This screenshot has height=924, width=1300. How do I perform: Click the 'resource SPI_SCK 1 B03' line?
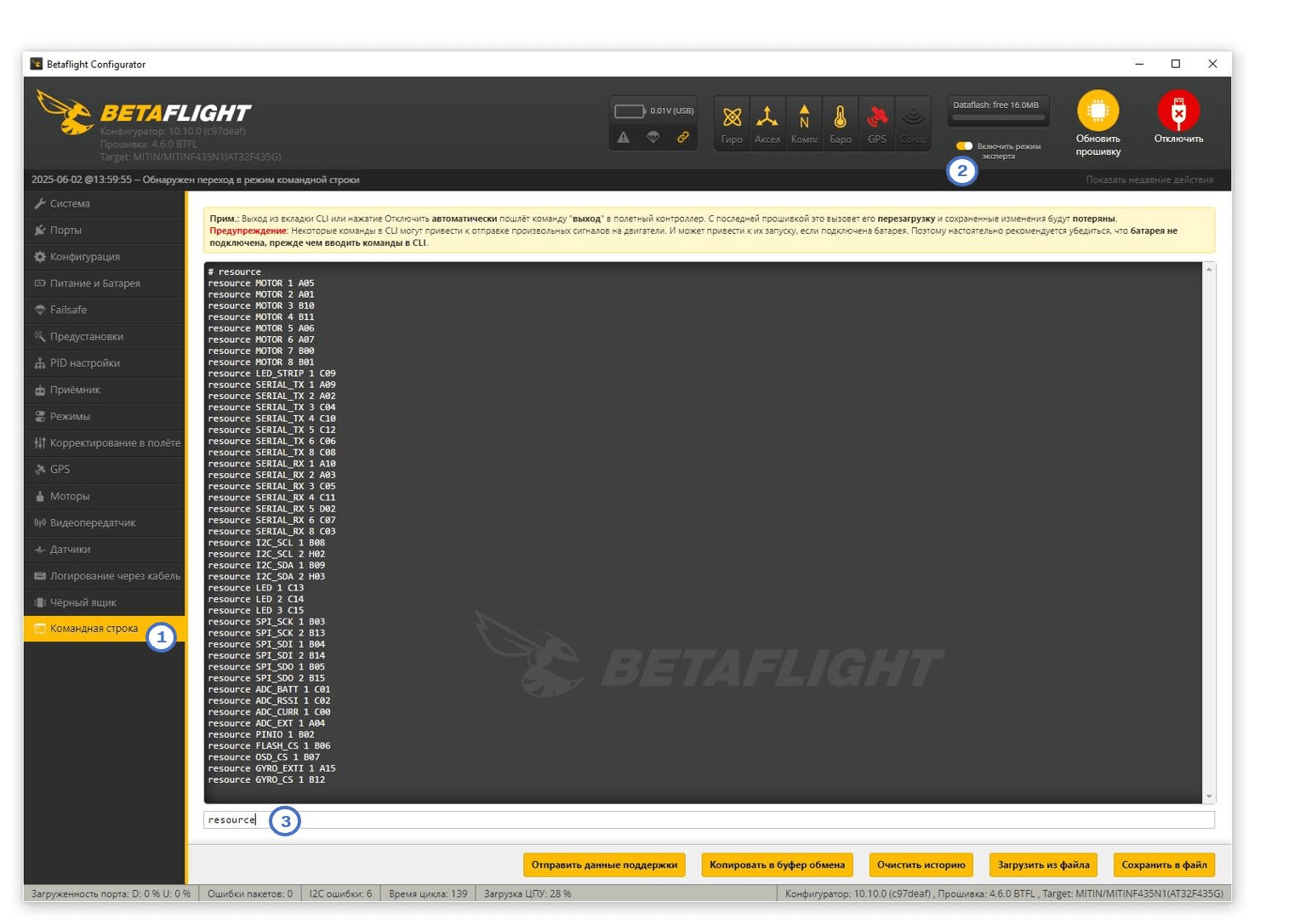tap(266, 622)
